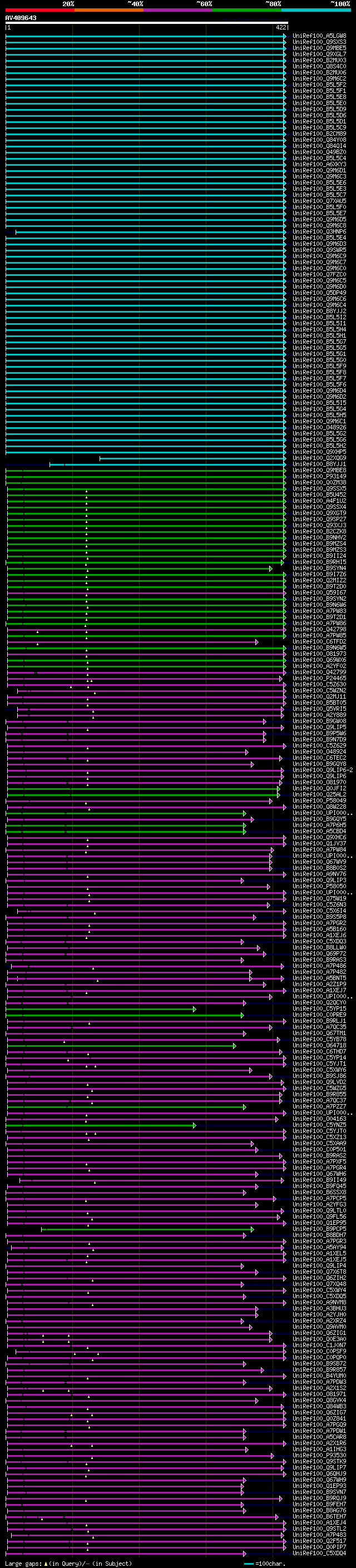Open hit UniRef100_B9SYN4
Image resolution: width=356 pixels, height=1568 pixels.
pos(319,568)
